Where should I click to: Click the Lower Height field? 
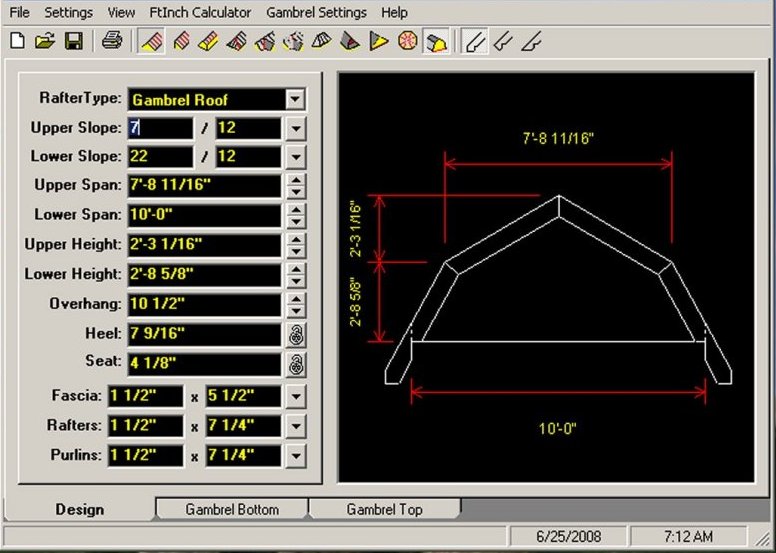point(204,275)
